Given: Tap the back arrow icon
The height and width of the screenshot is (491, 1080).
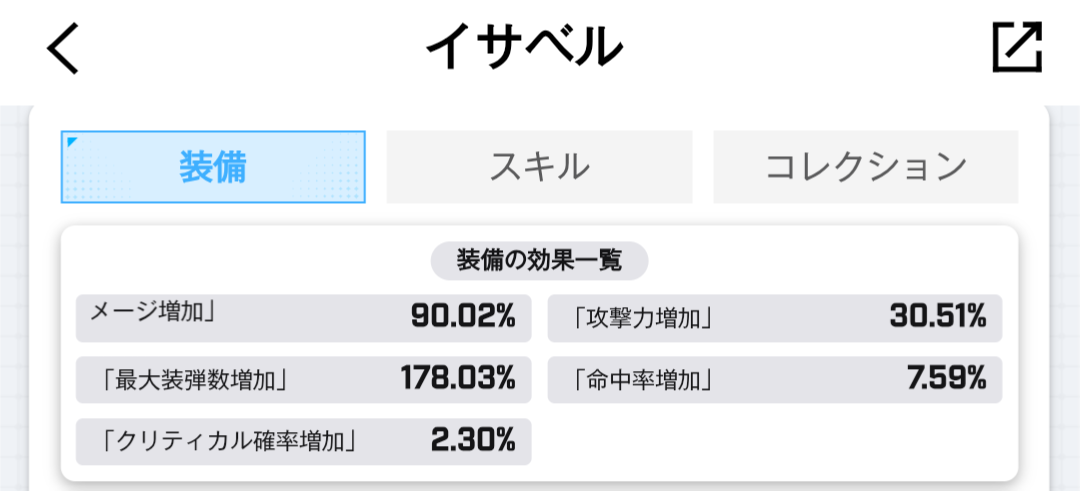Looking at the screenshot, I should point(63,48).
